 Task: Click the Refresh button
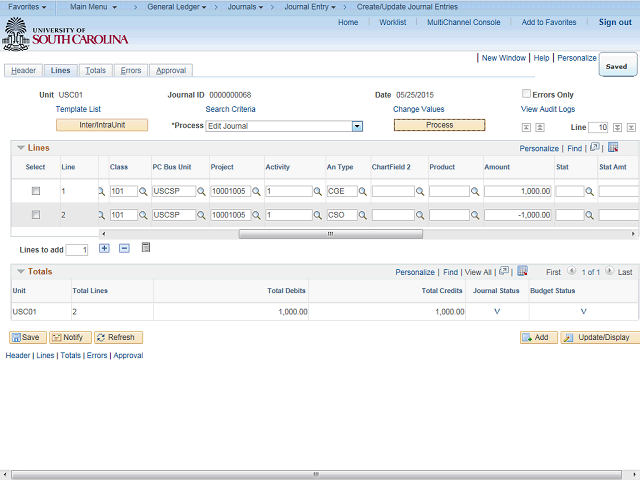(119, 338)
